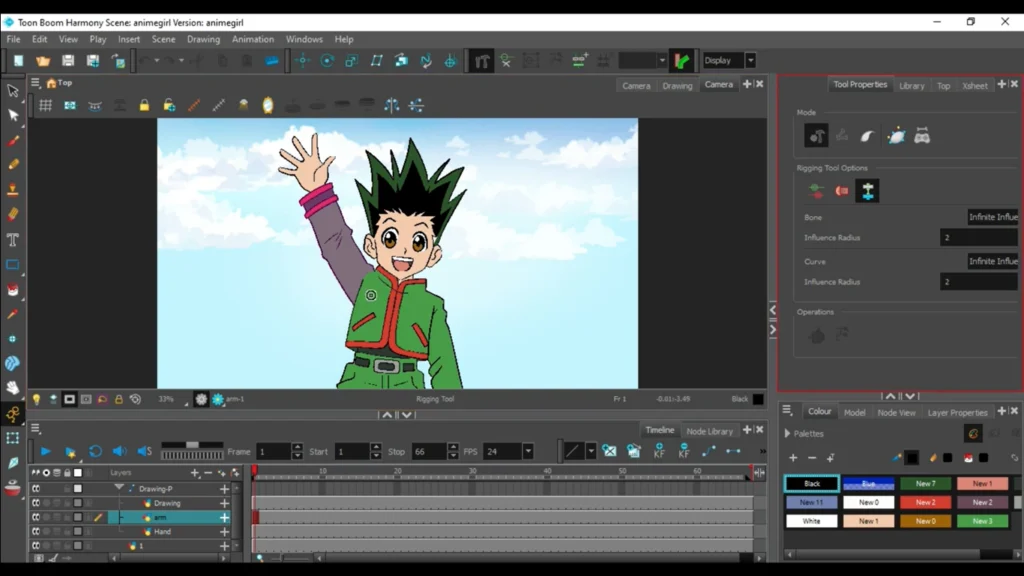
Task: Select the White colour swatch
Action: coord(811,520)
